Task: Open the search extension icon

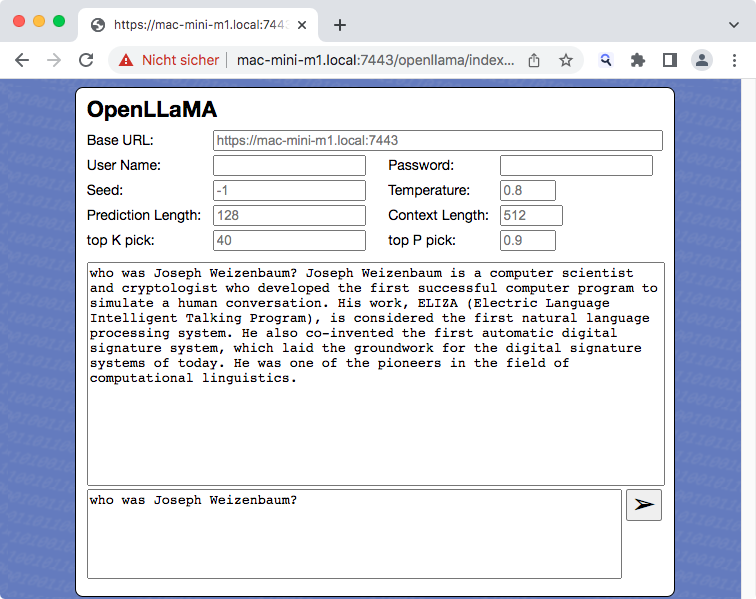Action: tap(606, 60)
